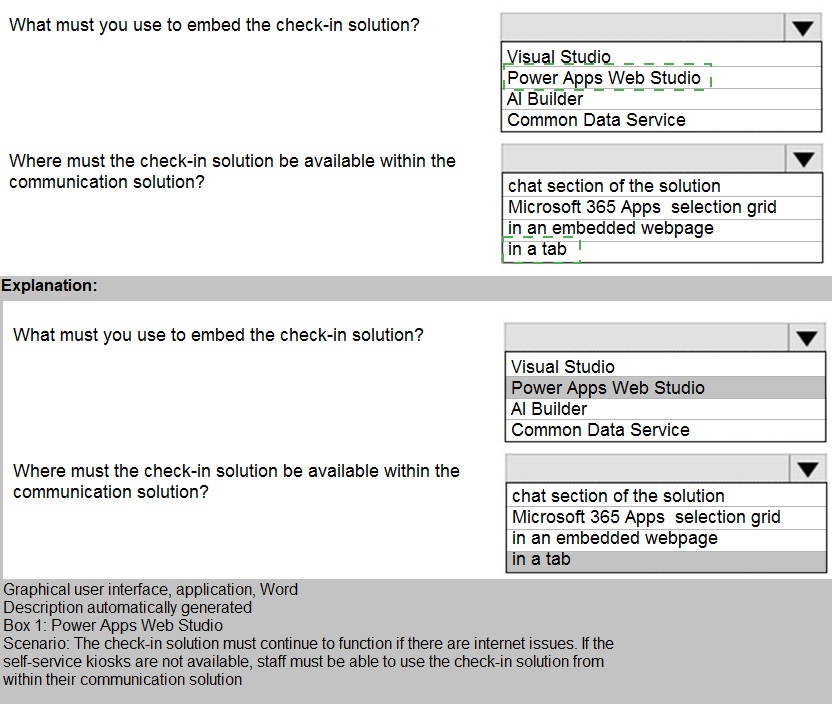832x704 pixels.
Task: Expand the Explanation section's location dropdown arrow
Action: 807,470
